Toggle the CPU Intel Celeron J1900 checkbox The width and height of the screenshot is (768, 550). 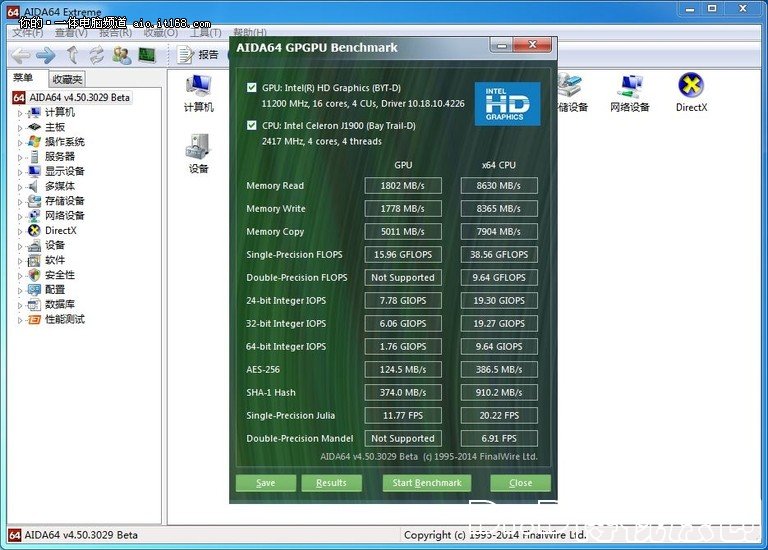click(x=251, y=125)
